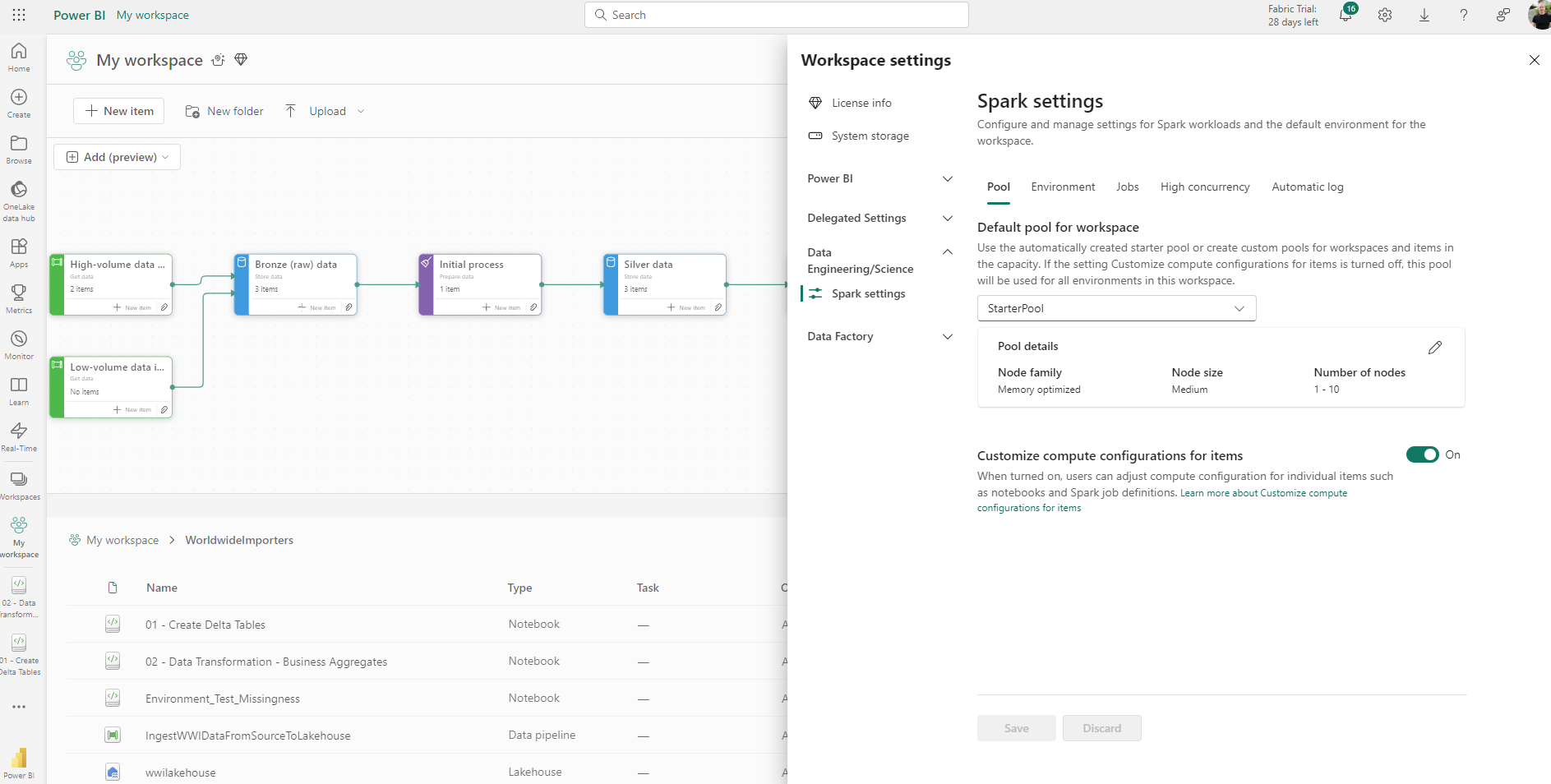This screenshot has width=1551, height=784.
Task: Open the StarterPool dropdown
Action: pyautogui.click(x=1115, y=308)
